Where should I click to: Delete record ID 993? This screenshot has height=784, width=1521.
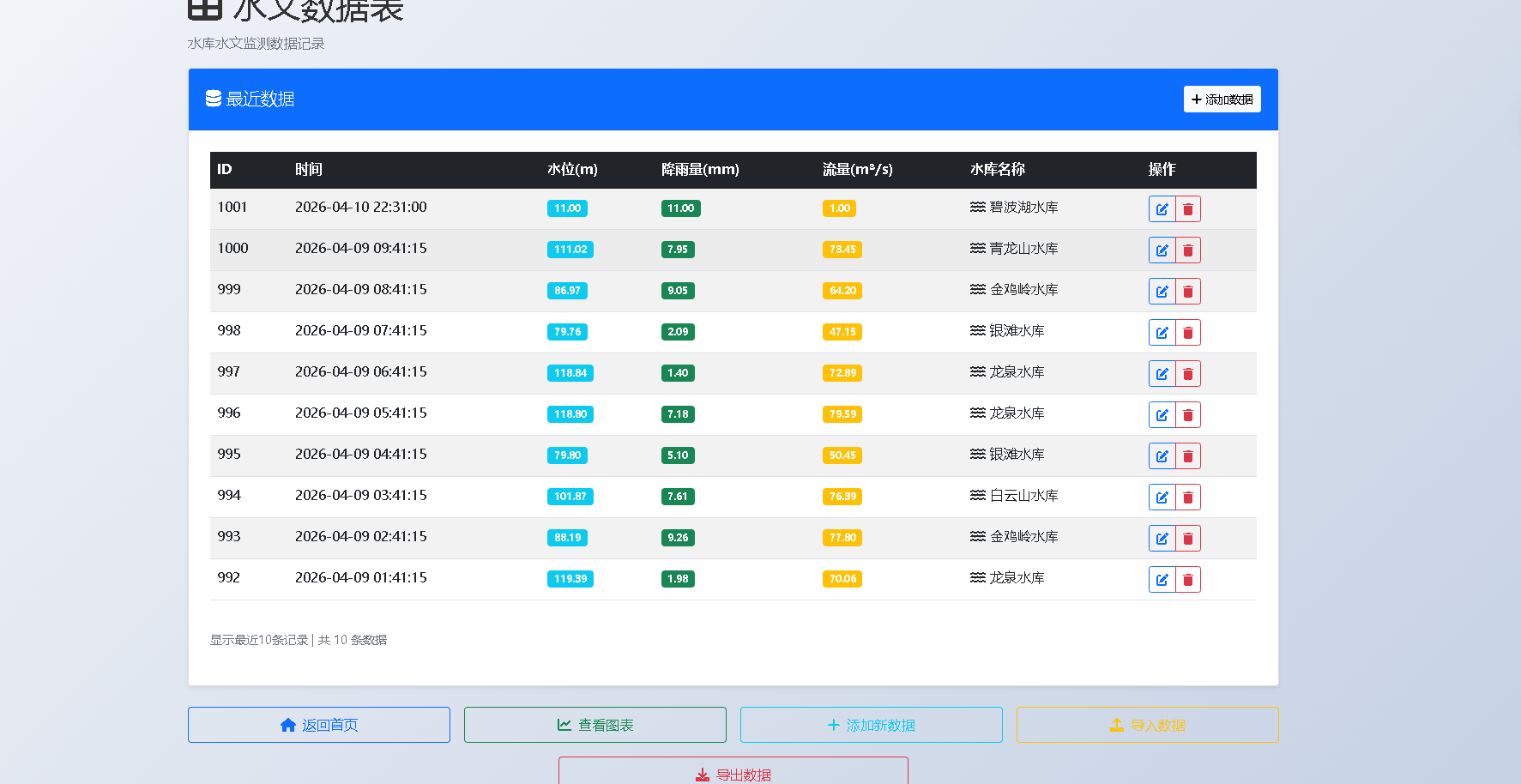(x=1188, y=539)
